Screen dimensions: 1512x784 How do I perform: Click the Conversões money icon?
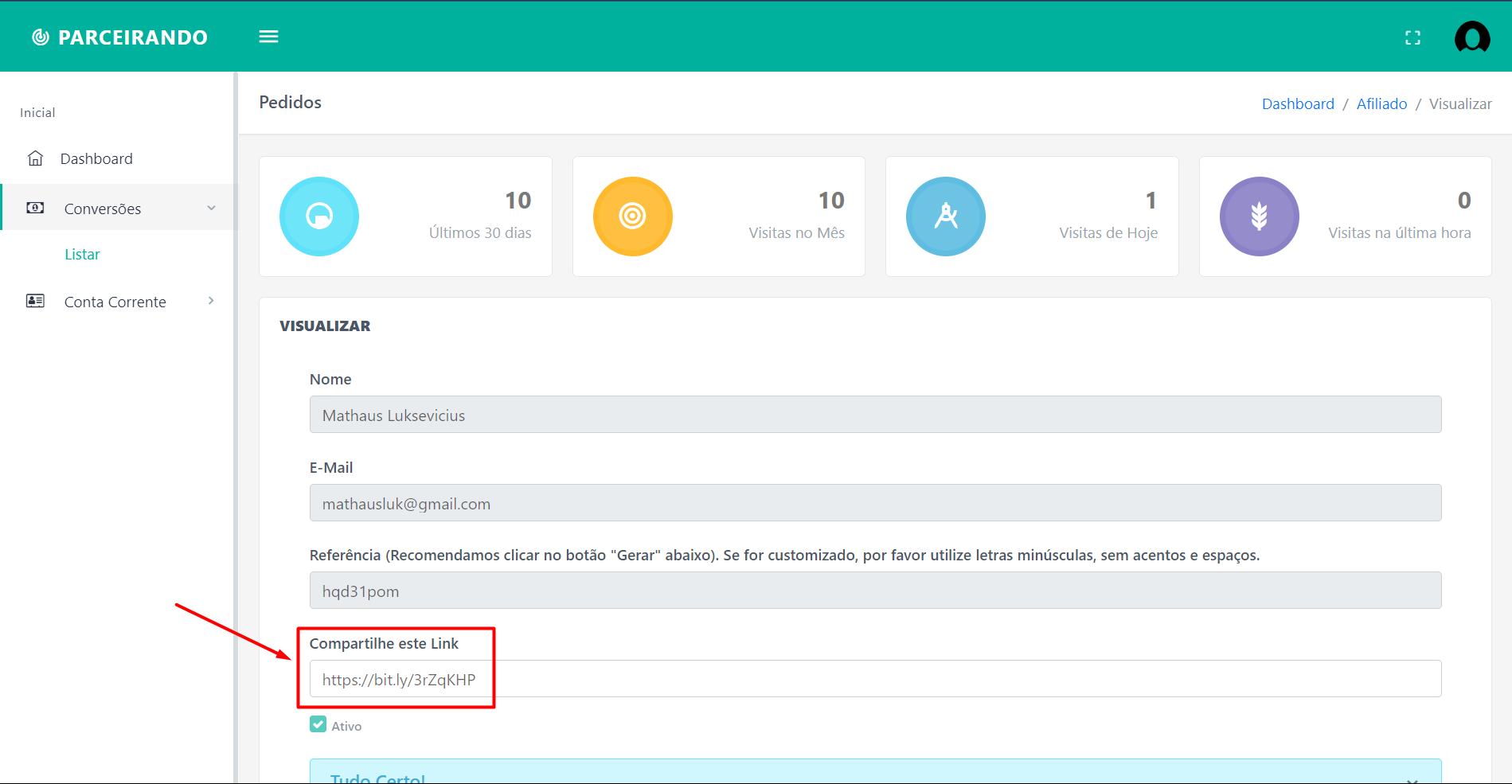click(x=35, y=208)
